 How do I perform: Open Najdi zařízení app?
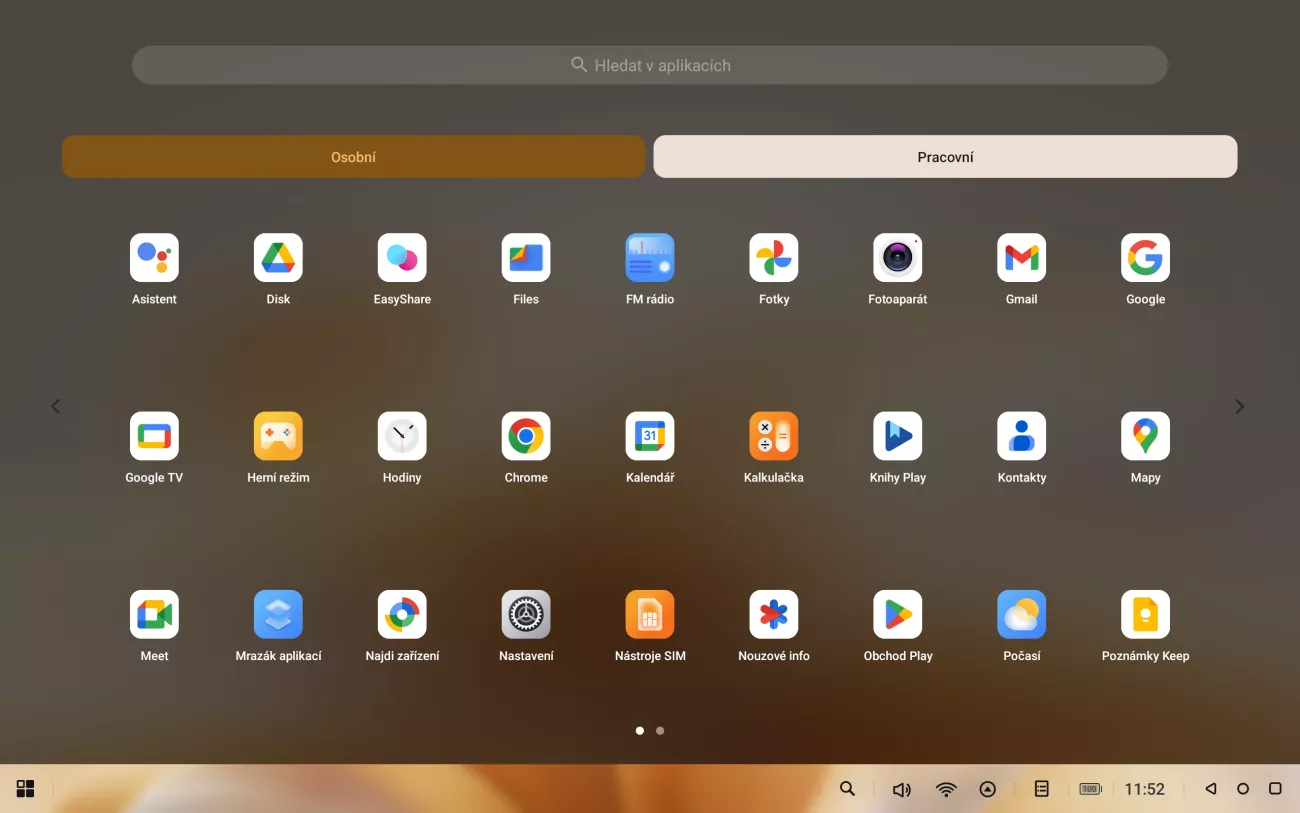coord(402,614)
